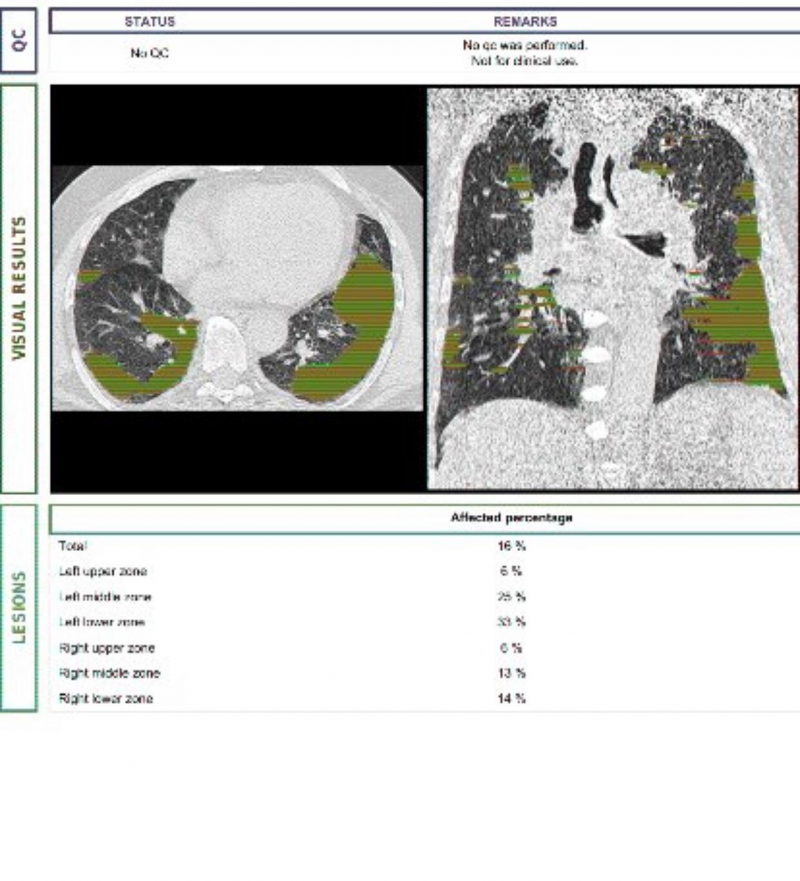Click the 'Left upper zone' label
Viewport: 800px width, 881px height.
[x=103, y=571]
